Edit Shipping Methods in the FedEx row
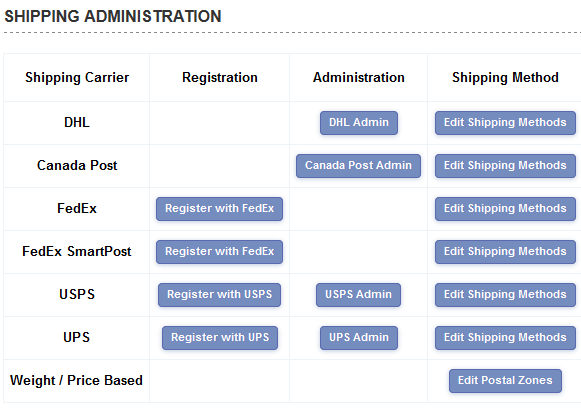The width and height of the screenshot is (581, 410). click(x=505, y=209)
